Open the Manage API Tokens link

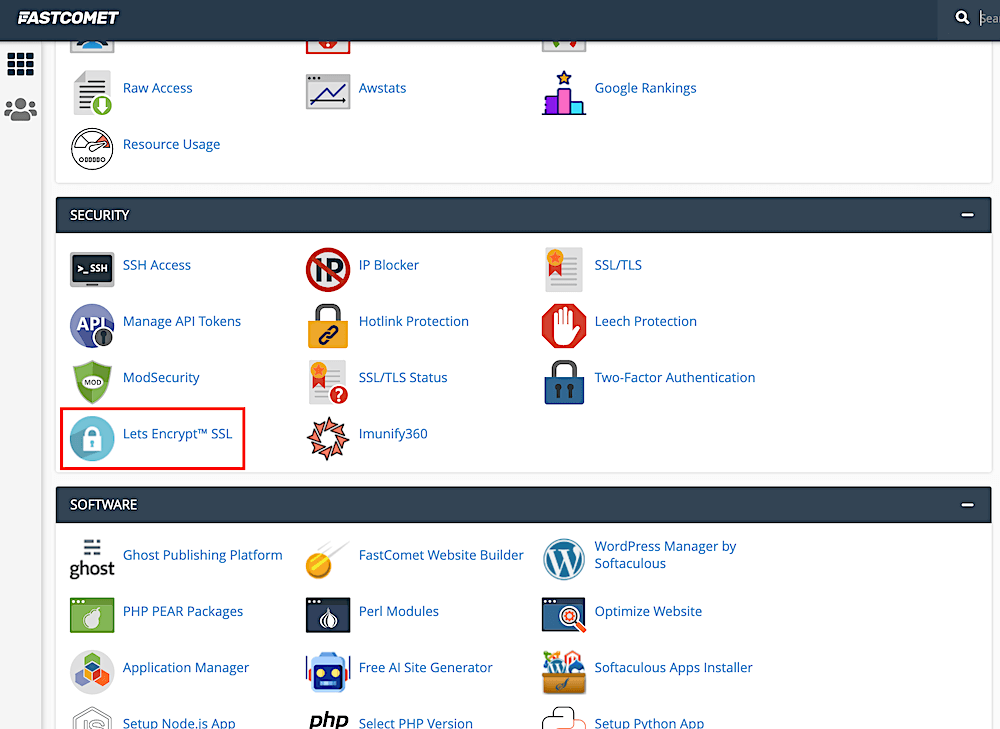182,321
